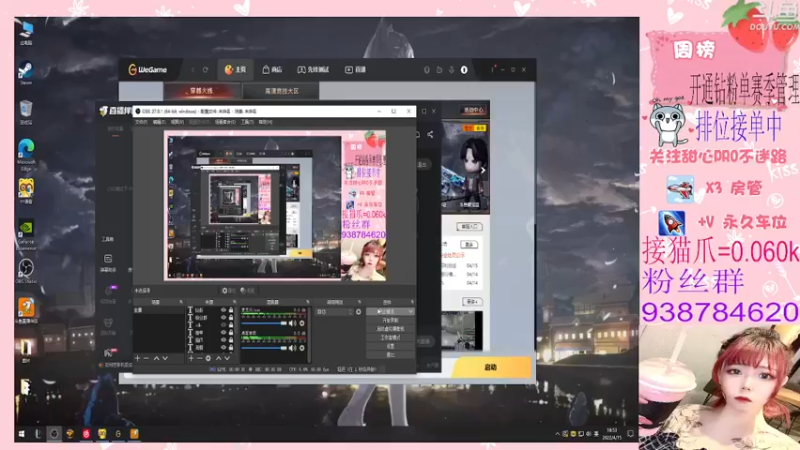The width and height of the screenshot is (800, 450).
Task: Open scene transition properties gear
Action: [x=358, y=312]
